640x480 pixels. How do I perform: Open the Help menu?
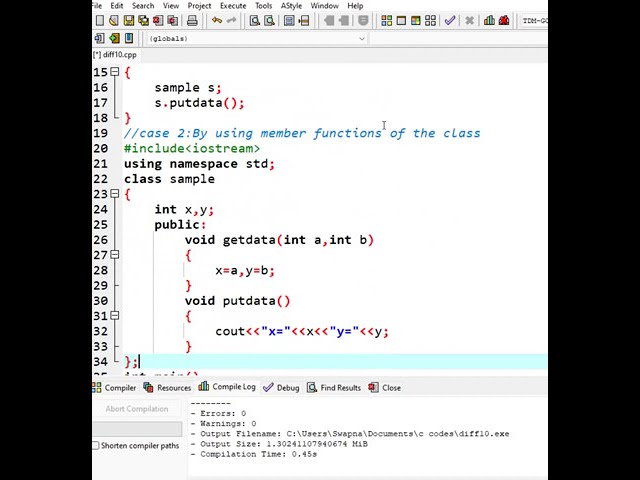click(x=355, y=6)
